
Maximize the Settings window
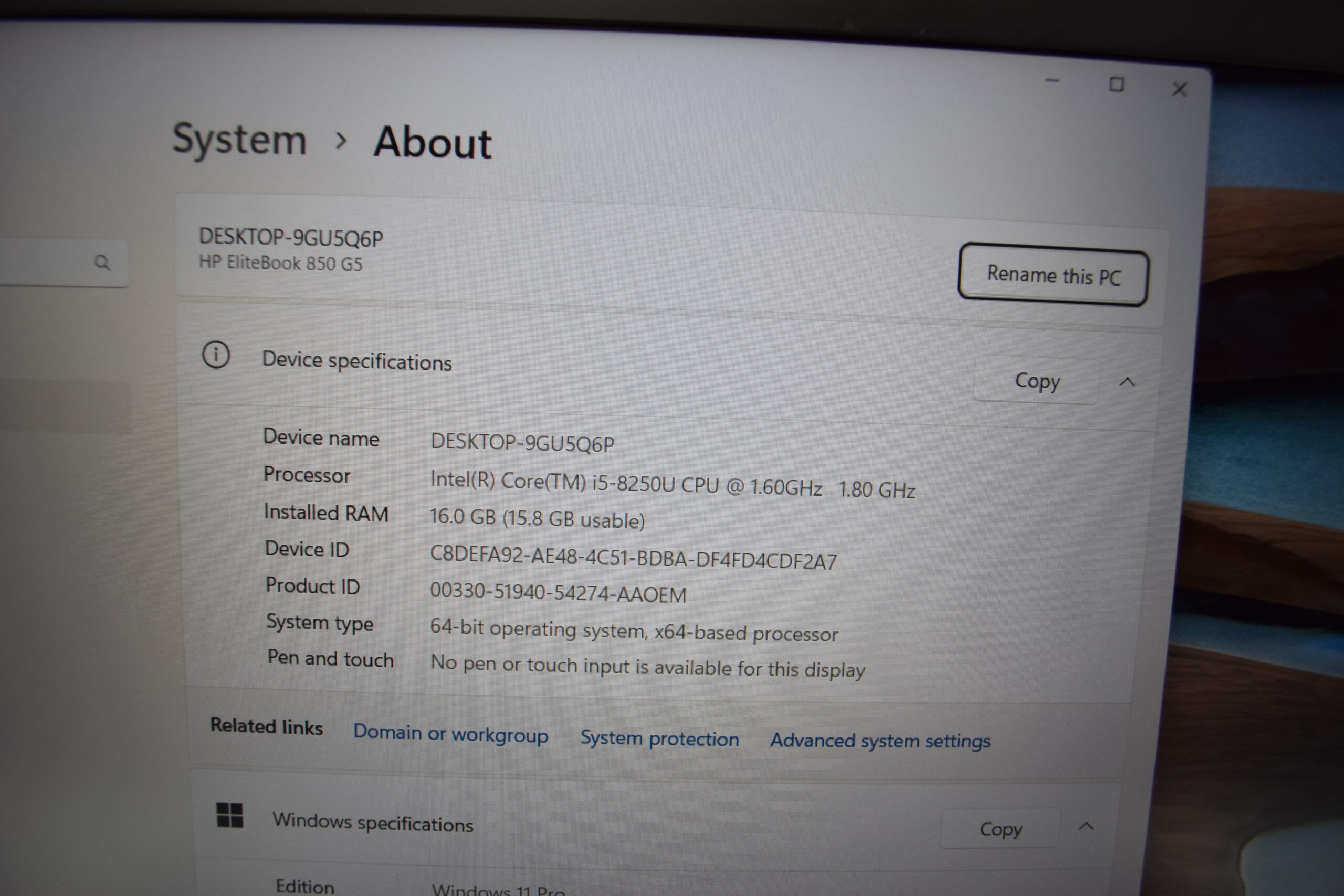coord(1117,85)
